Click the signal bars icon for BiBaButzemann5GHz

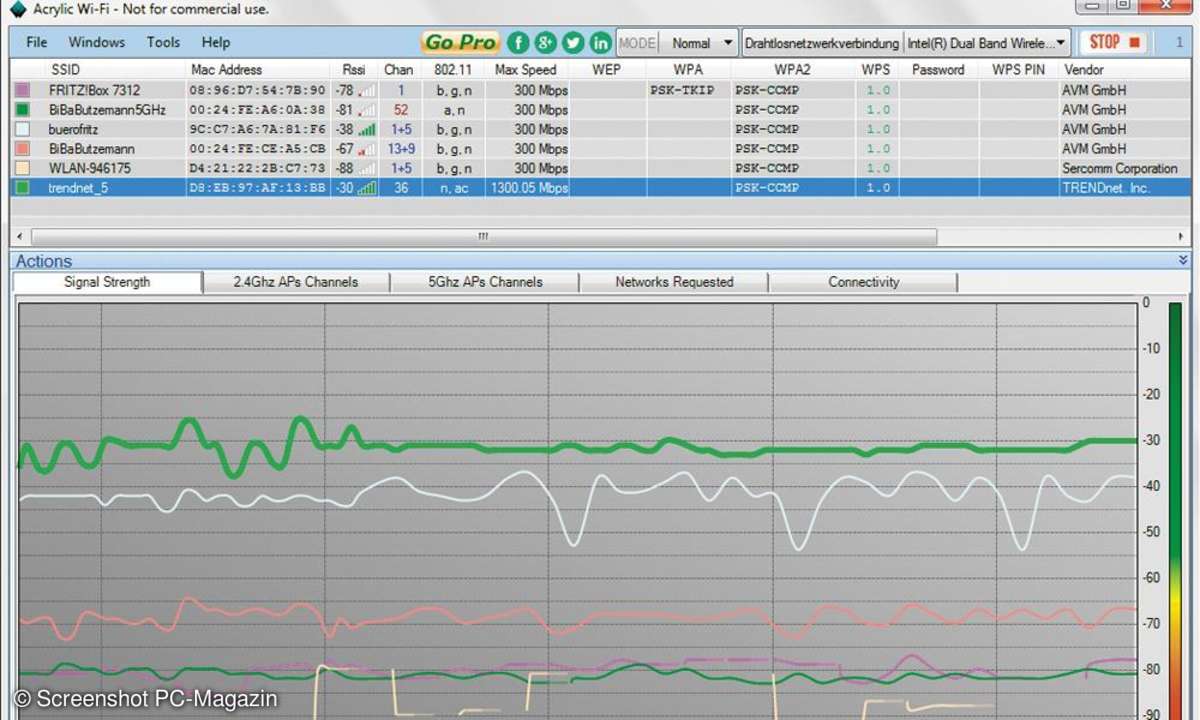[368, 110]
